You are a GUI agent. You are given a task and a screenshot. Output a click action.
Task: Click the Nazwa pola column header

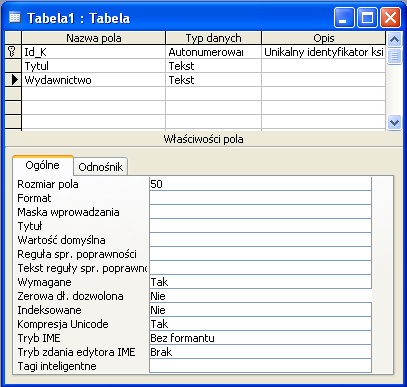(x=94, y=38)
